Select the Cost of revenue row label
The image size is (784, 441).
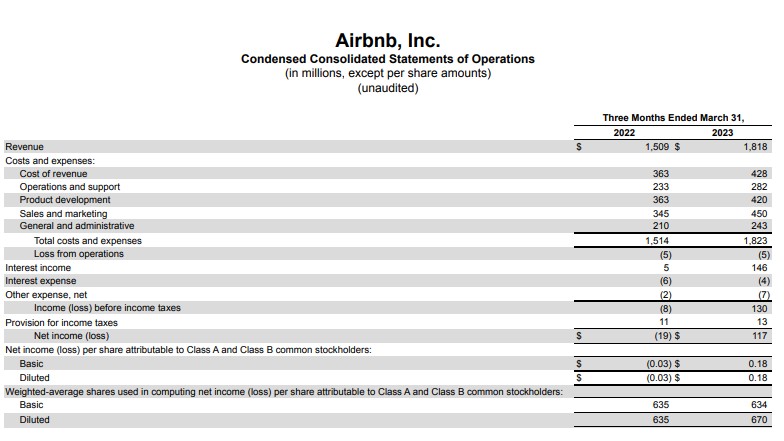(x=53, y=174)
